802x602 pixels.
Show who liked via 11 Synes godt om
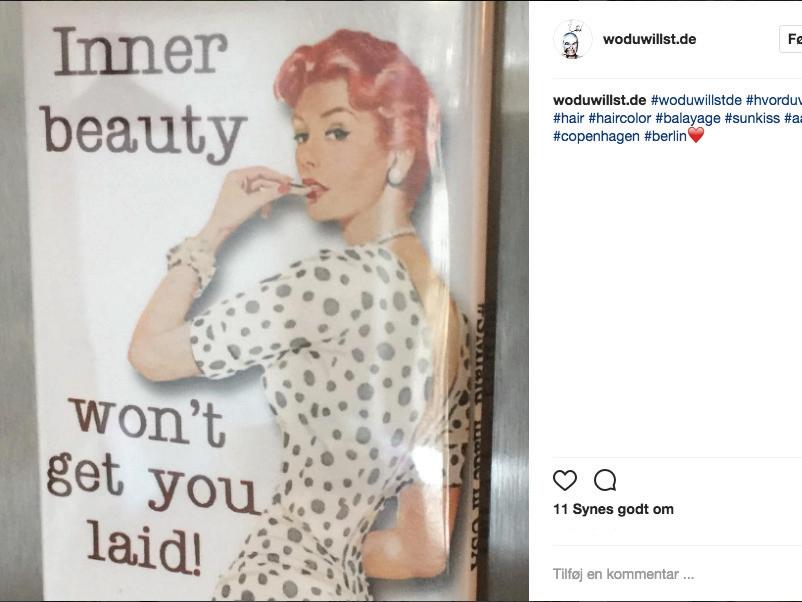[613, 509]
